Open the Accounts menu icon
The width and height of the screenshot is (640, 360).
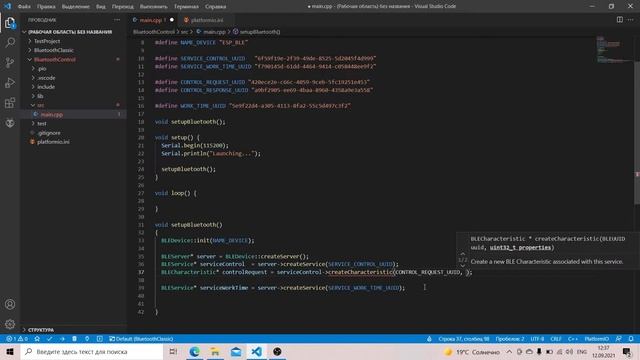coord(10,304)
